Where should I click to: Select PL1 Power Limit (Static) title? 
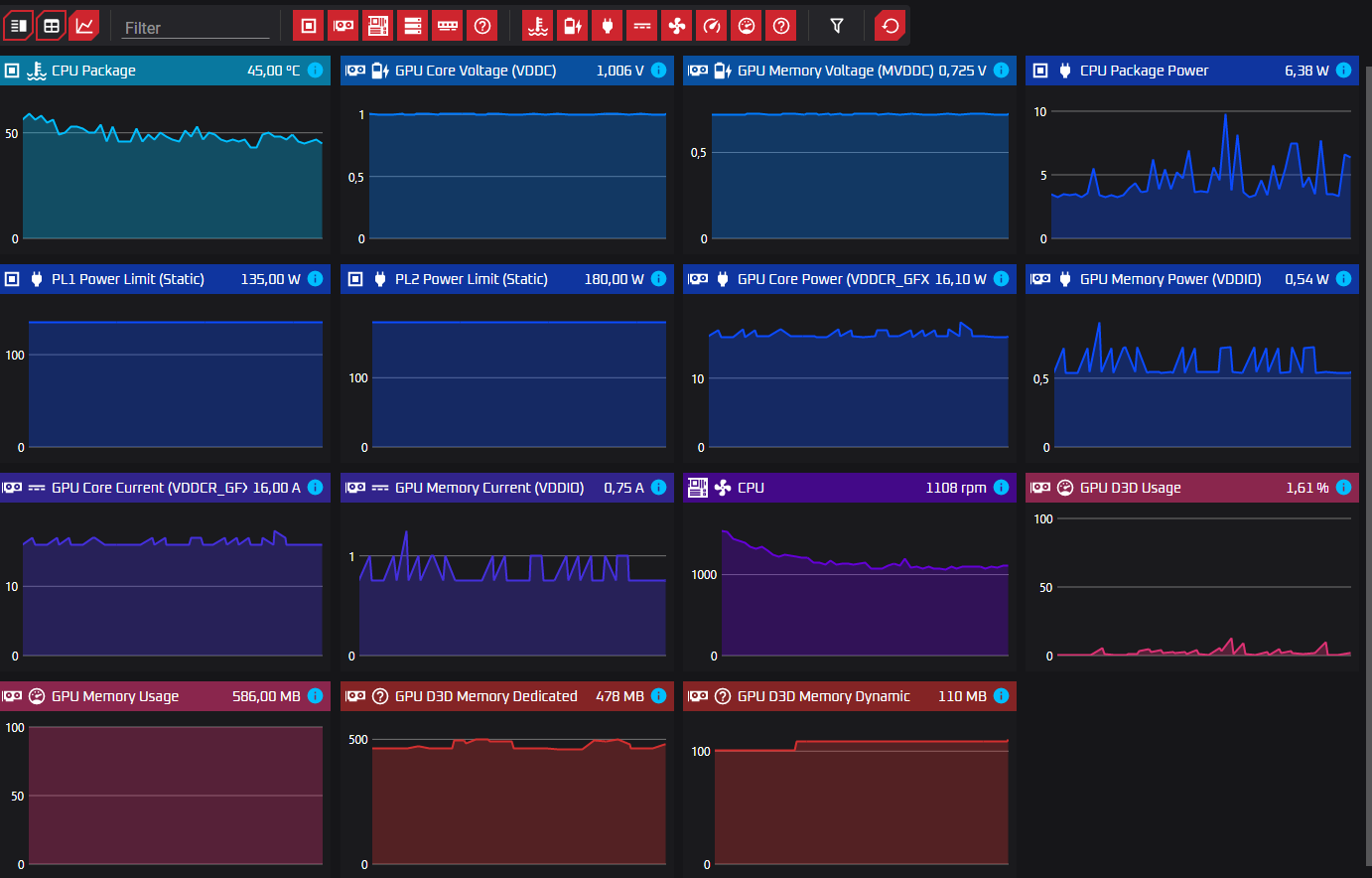point(128,279)
